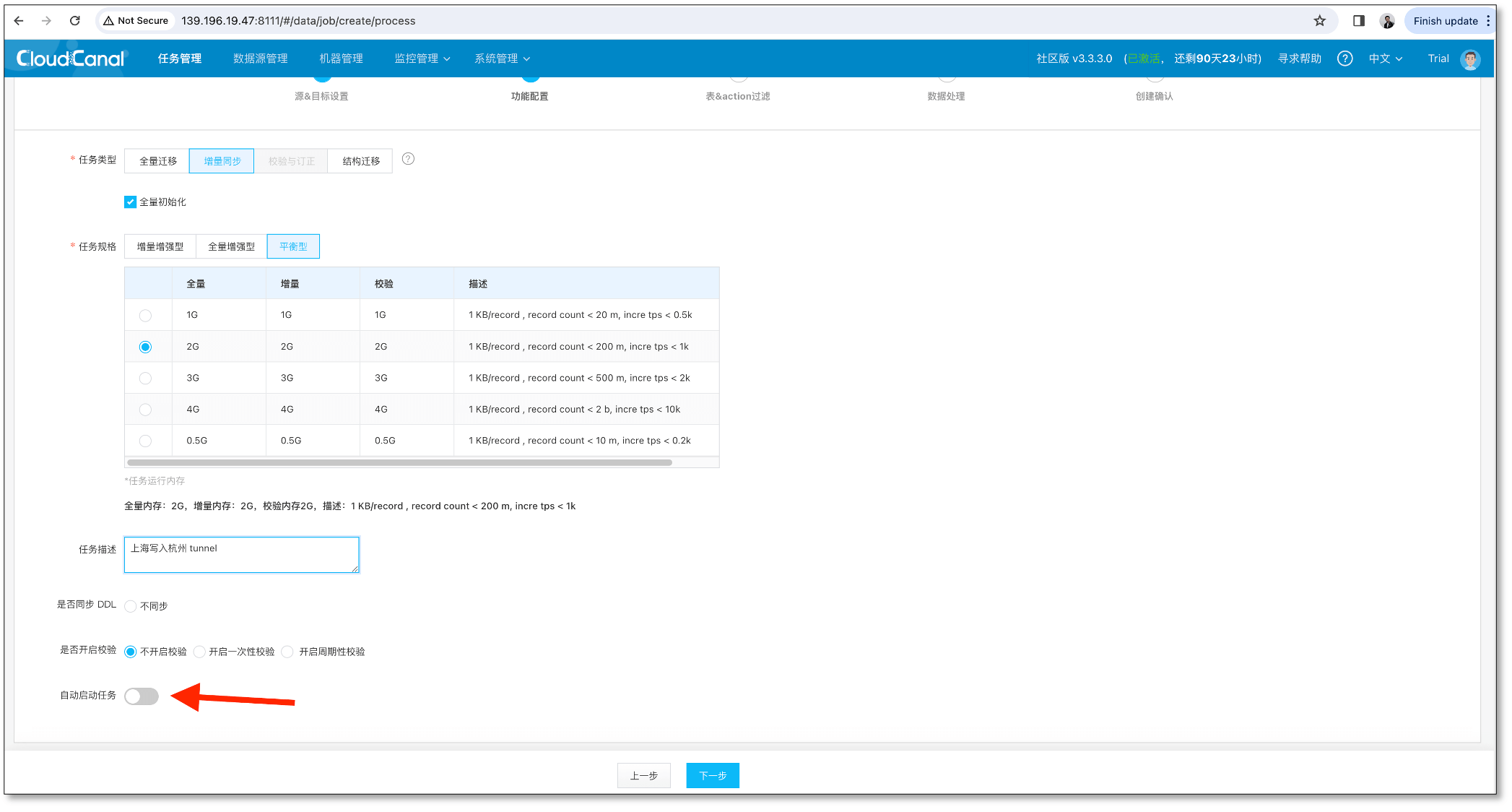Bookmark this page with the star icon
1512x812 pixels.
(x=1320, y=21)
